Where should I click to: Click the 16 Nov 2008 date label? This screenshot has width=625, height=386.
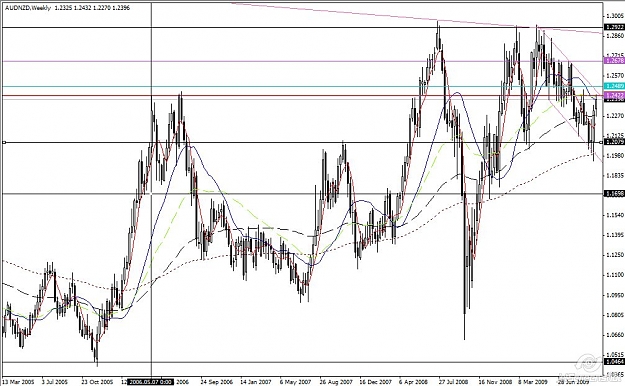point(495,382)
